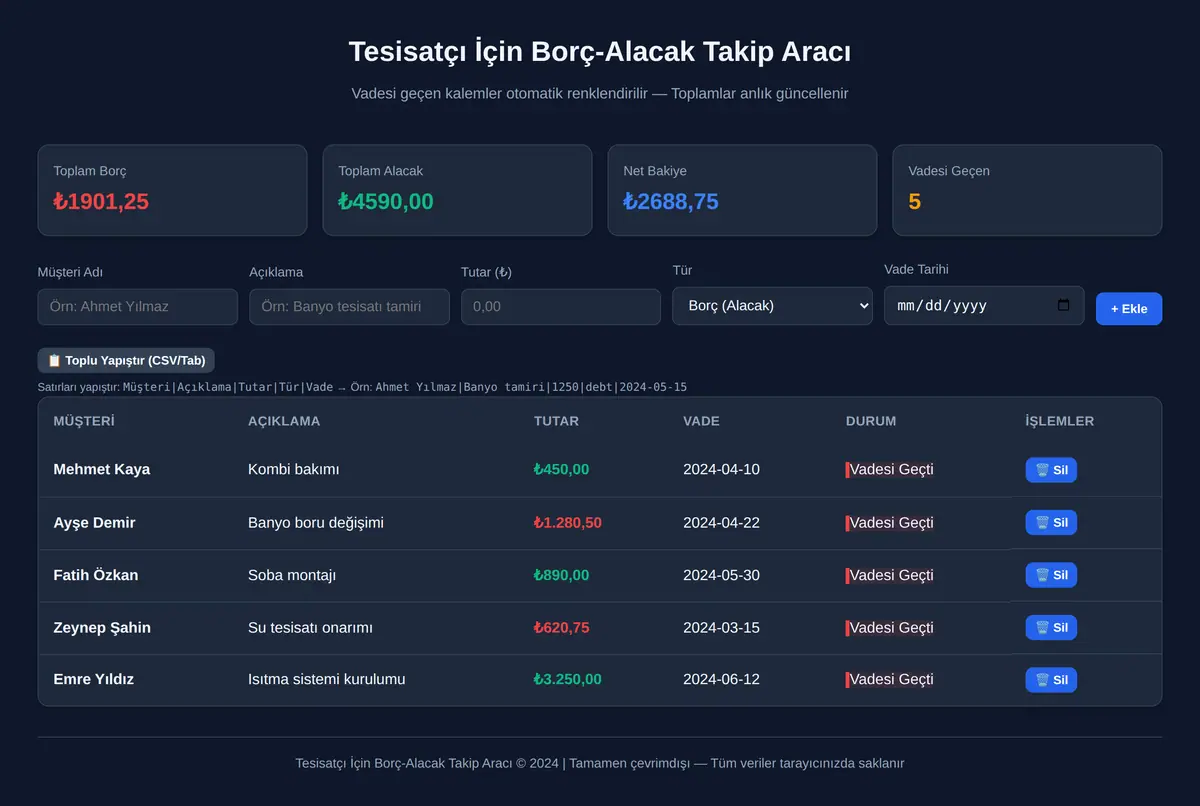This screenshot has height=806, width=1200.
Task: Click description Kombi bakımı
Action: [294, 470]
